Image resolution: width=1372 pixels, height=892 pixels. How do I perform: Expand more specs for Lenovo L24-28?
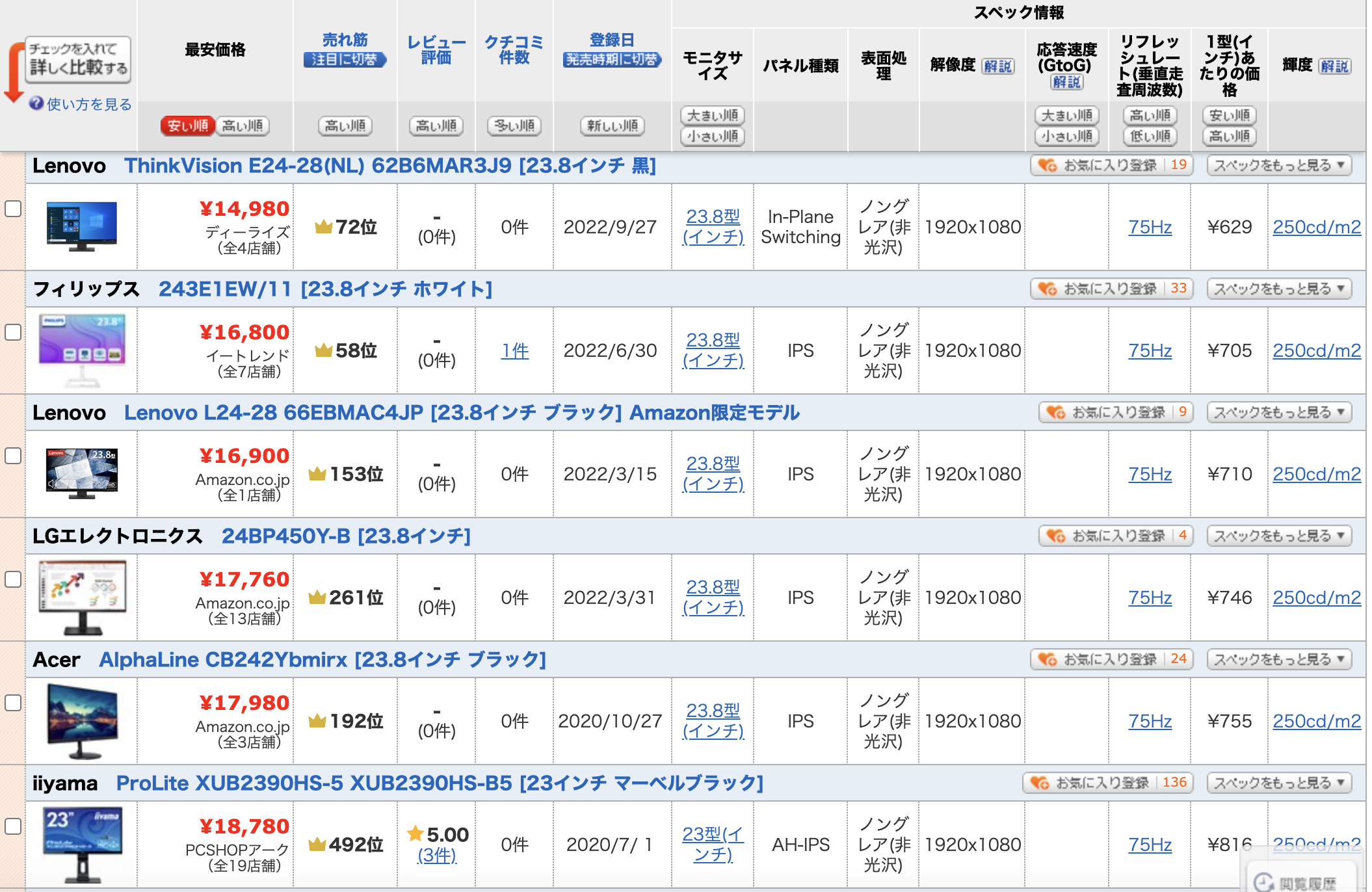point(1279,413)
